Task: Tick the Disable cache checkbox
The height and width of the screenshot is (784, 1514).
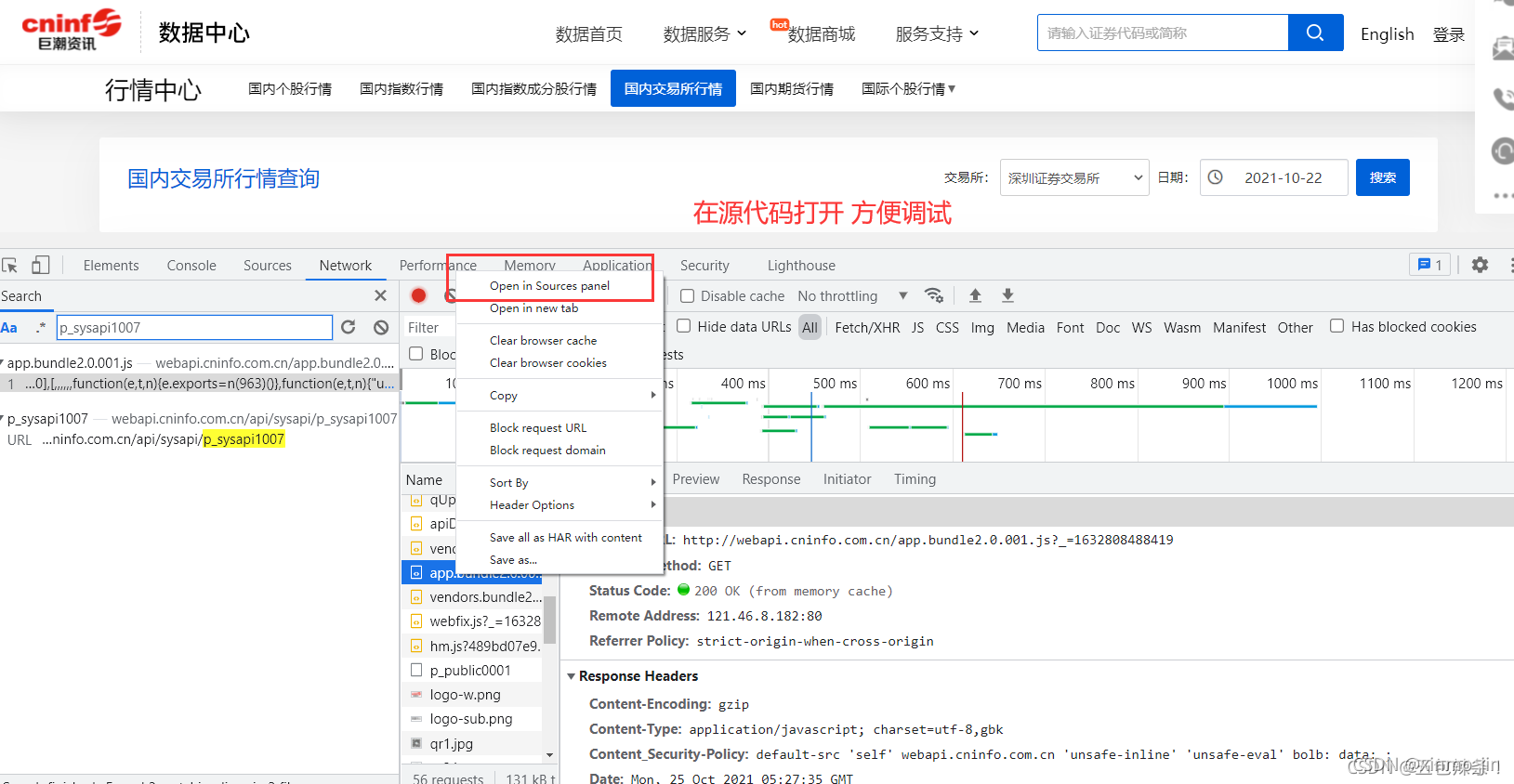Action: [688, 295]
